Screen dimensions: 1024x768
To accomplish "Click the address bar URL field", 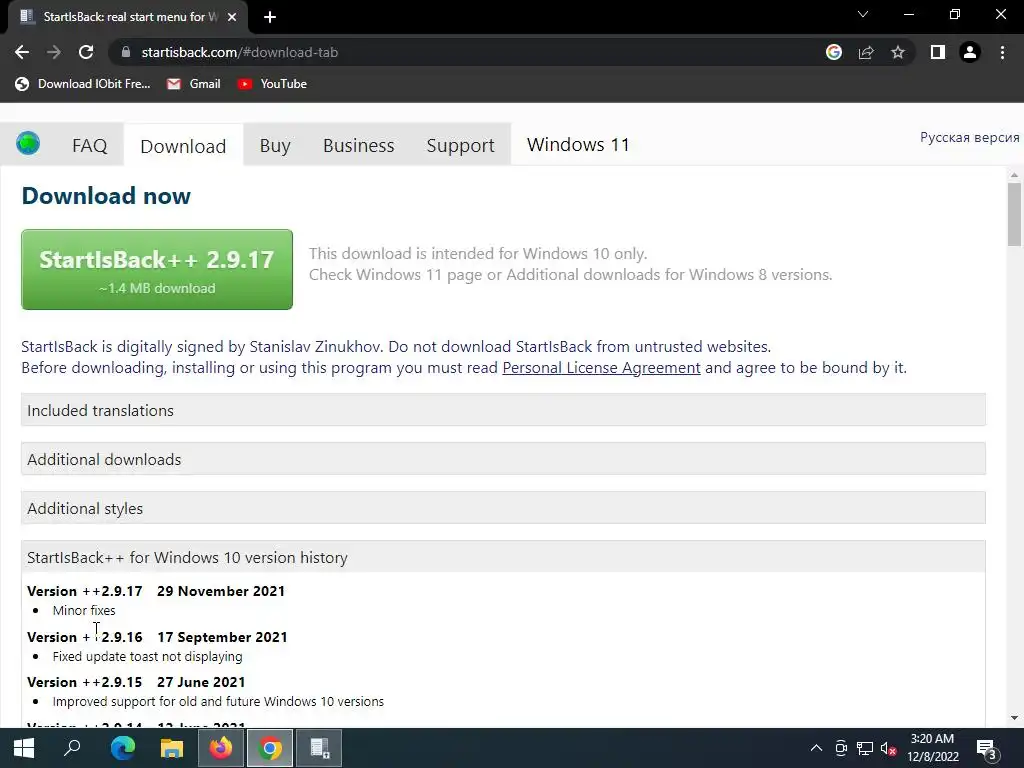I will (x=470, y=52).
